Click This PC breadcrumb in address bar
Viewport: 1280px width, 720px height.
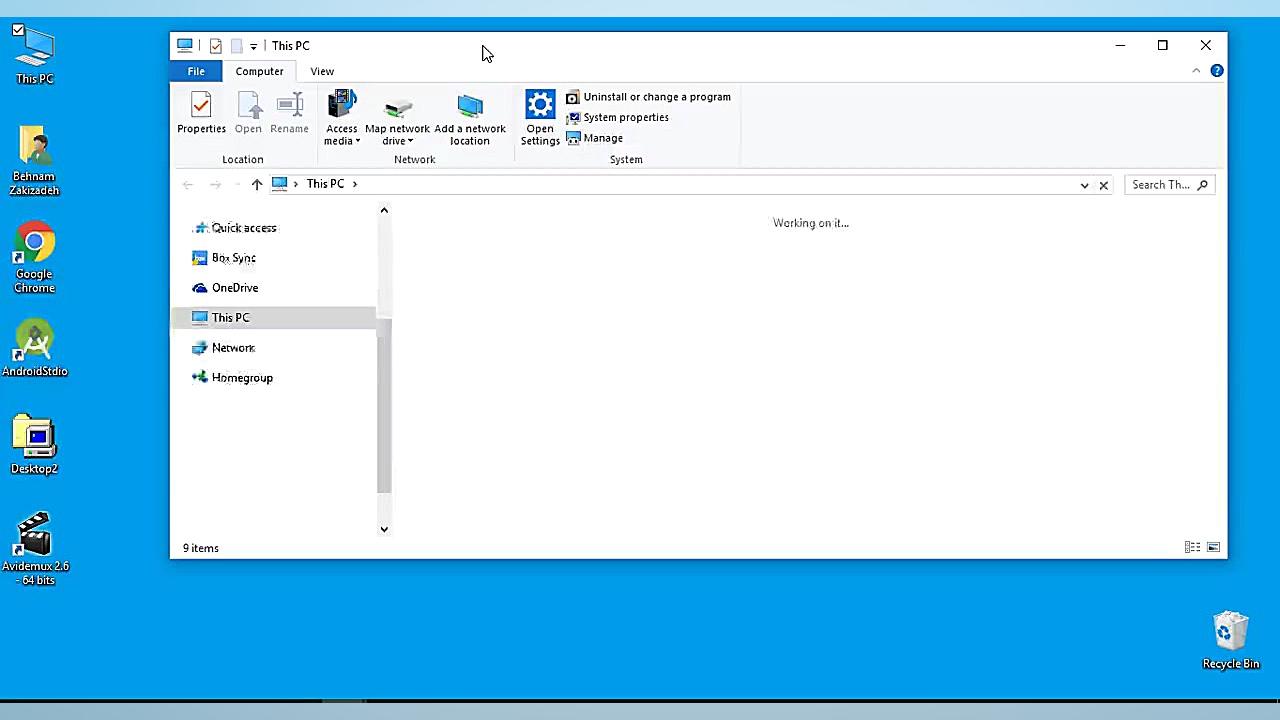click(325, 184)
